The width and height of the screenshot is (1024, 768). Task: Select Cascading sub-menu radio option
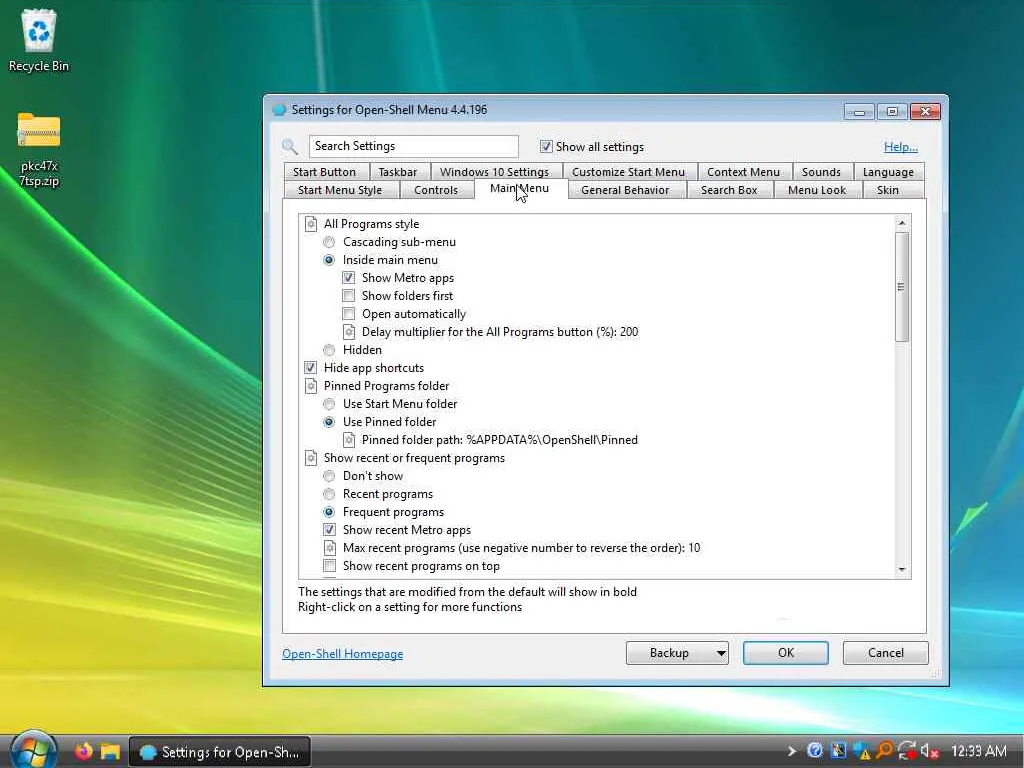(x=329, y=242)
